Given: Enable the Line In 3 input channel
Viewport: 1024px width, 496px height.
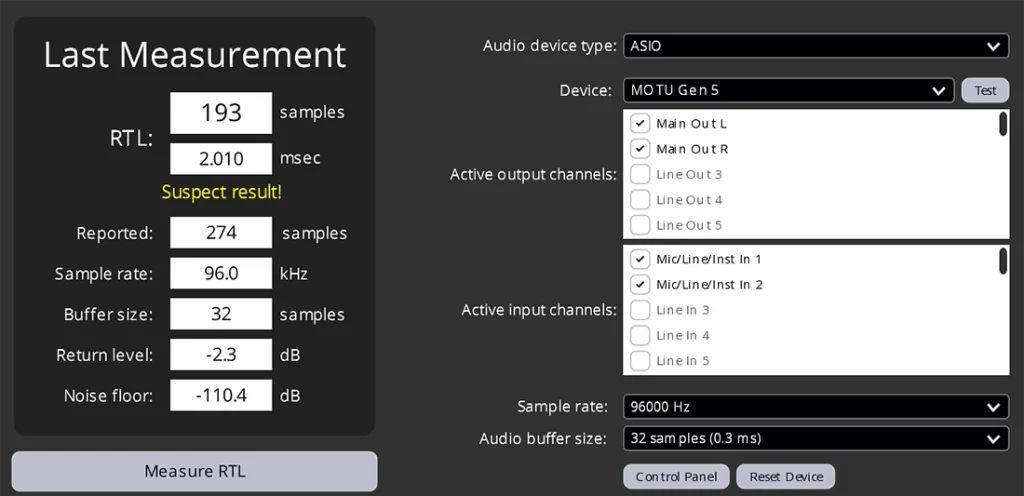Looking at the screenshot, I should pyautogui.click(x=640, y=310).
